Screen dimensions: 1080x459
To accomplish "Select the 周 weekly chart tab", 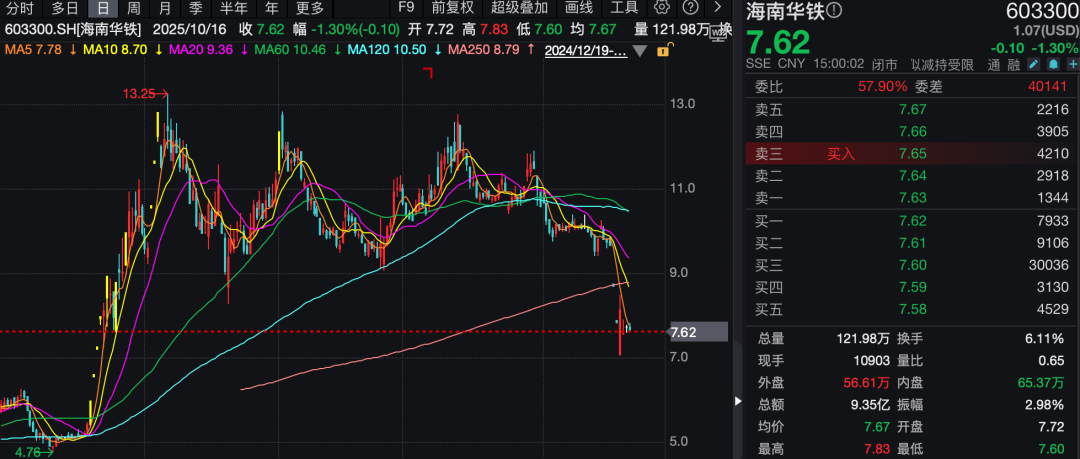I will (x=133, y=8).
